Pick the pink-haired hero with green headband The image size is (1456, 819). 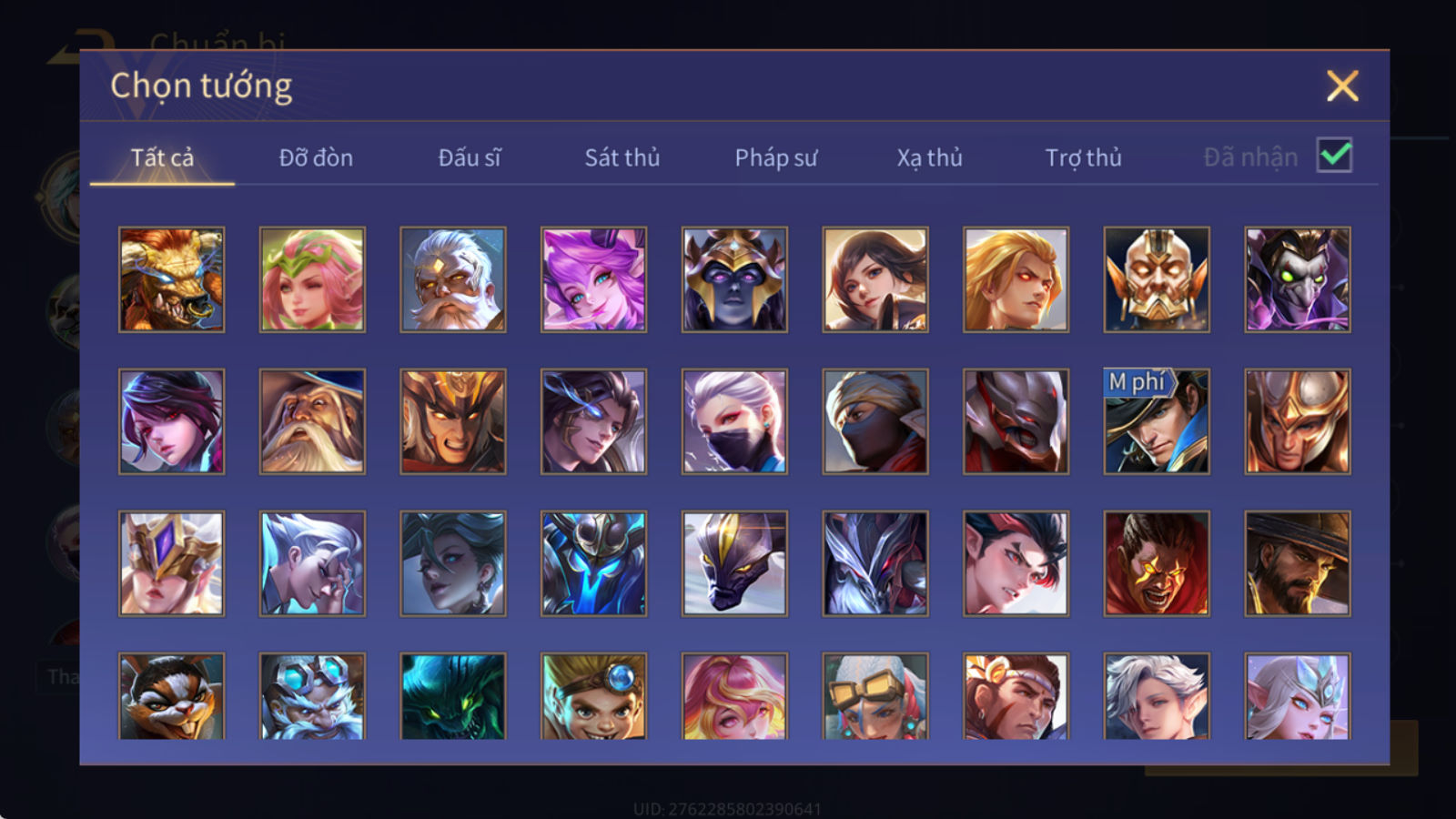[x=312, y=279]
